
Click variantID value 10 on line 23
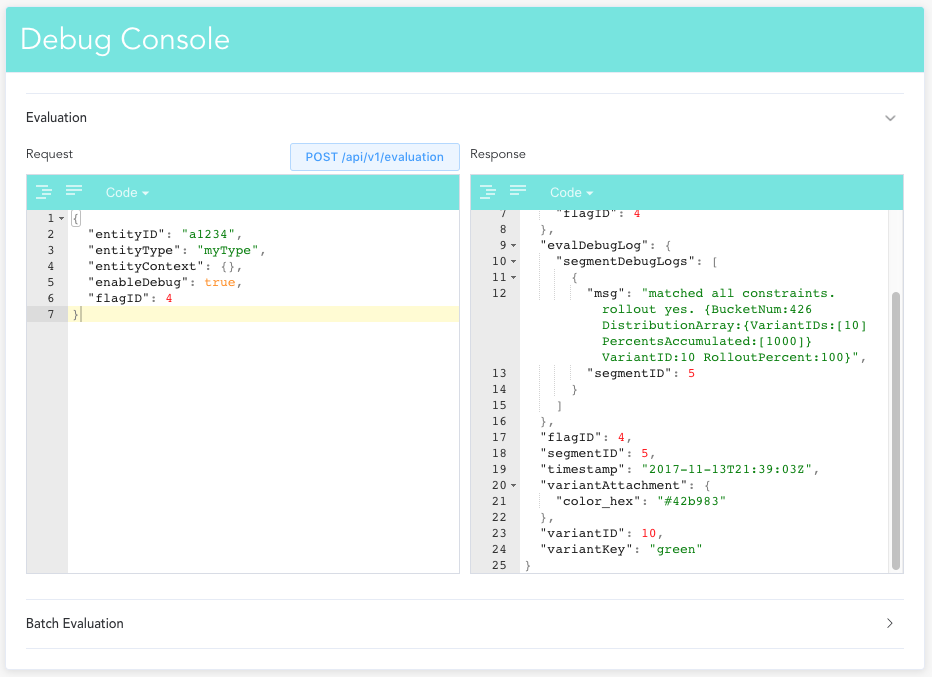pyautogui.click(x=648, y=534)
